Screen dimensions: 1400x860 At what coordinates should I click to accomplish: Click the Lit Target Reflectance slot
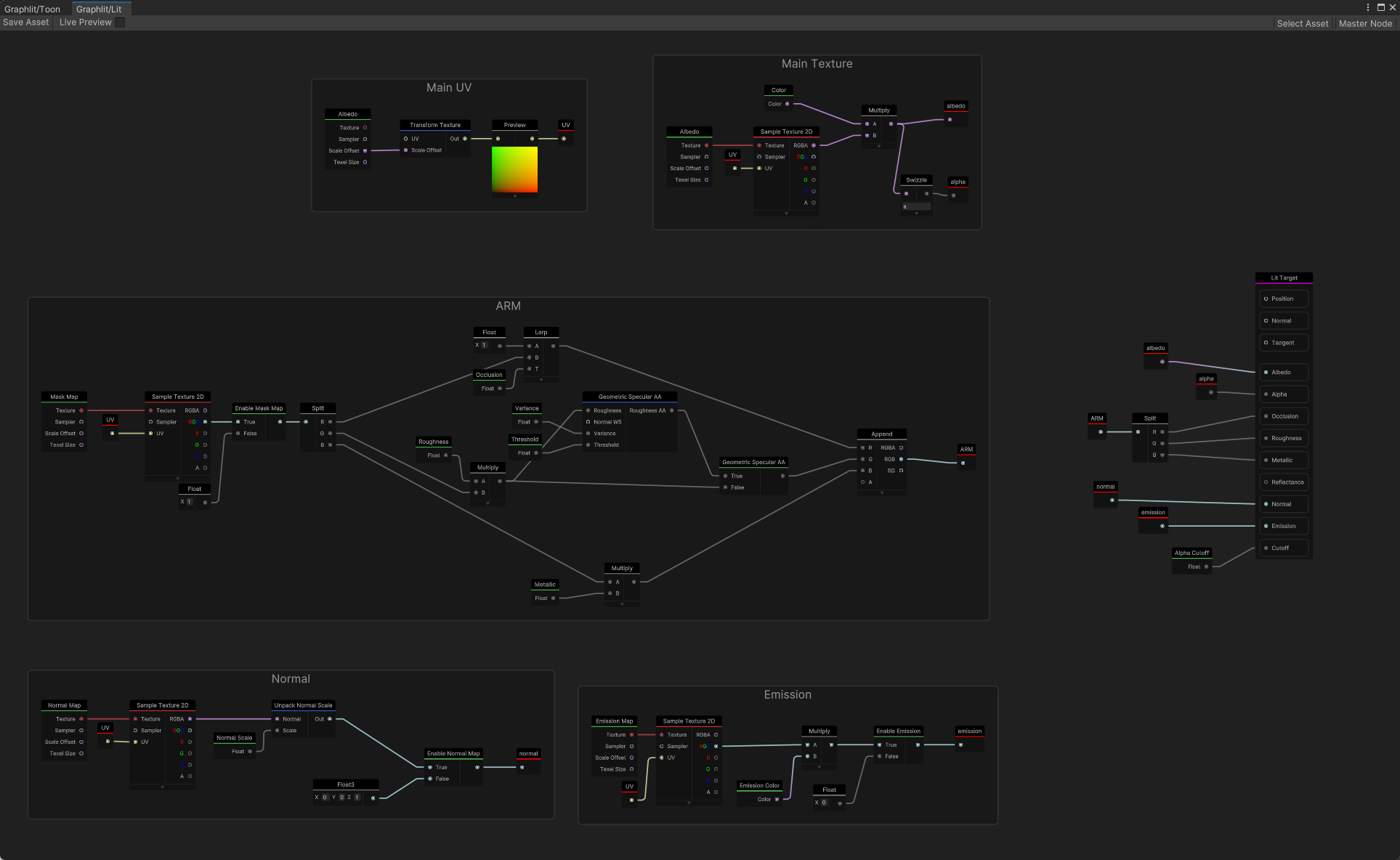pyautogui.click(x=1284, y=482)
